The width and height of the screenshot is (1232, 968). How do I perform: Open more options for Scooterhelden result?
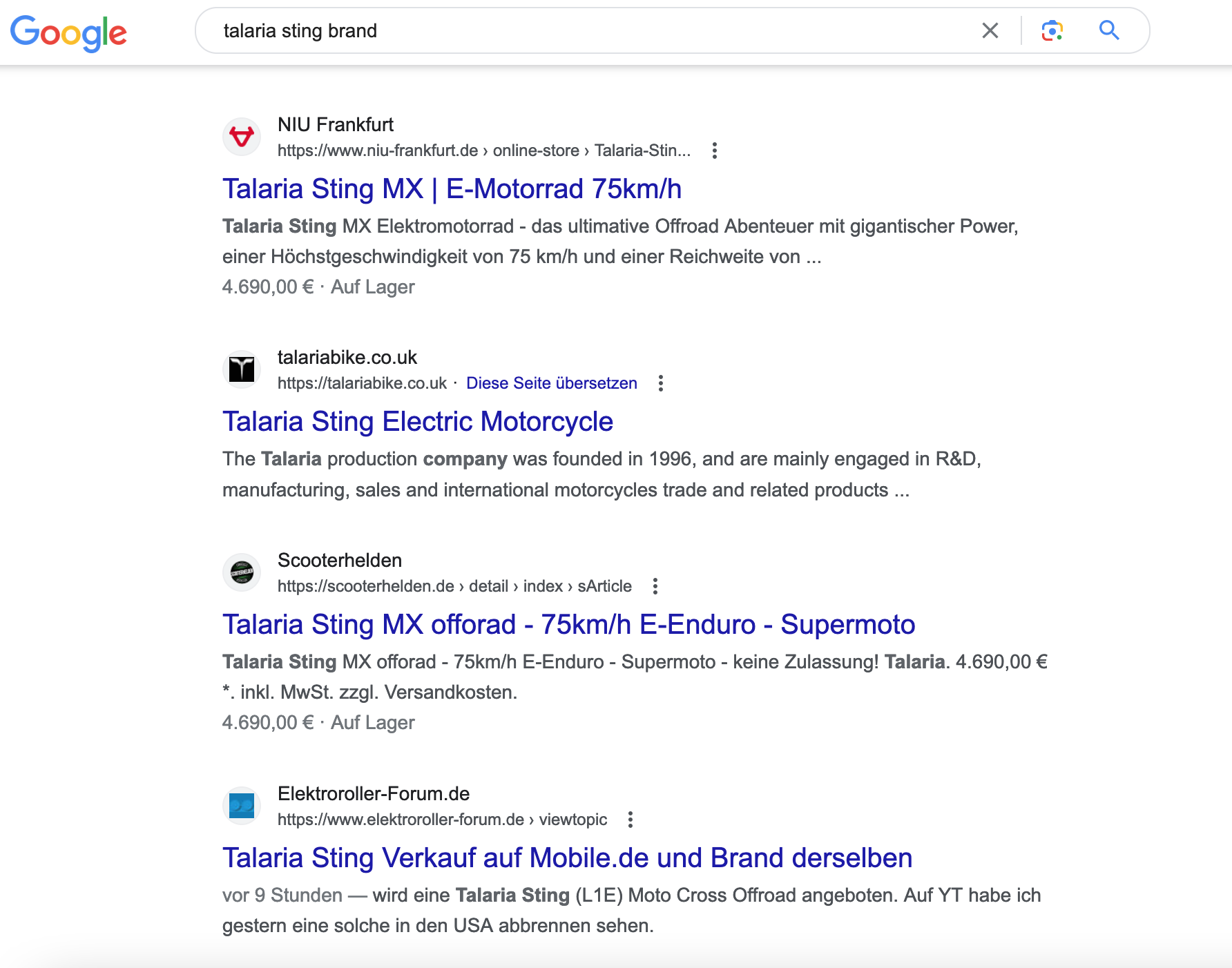click(x=655, y=586)
